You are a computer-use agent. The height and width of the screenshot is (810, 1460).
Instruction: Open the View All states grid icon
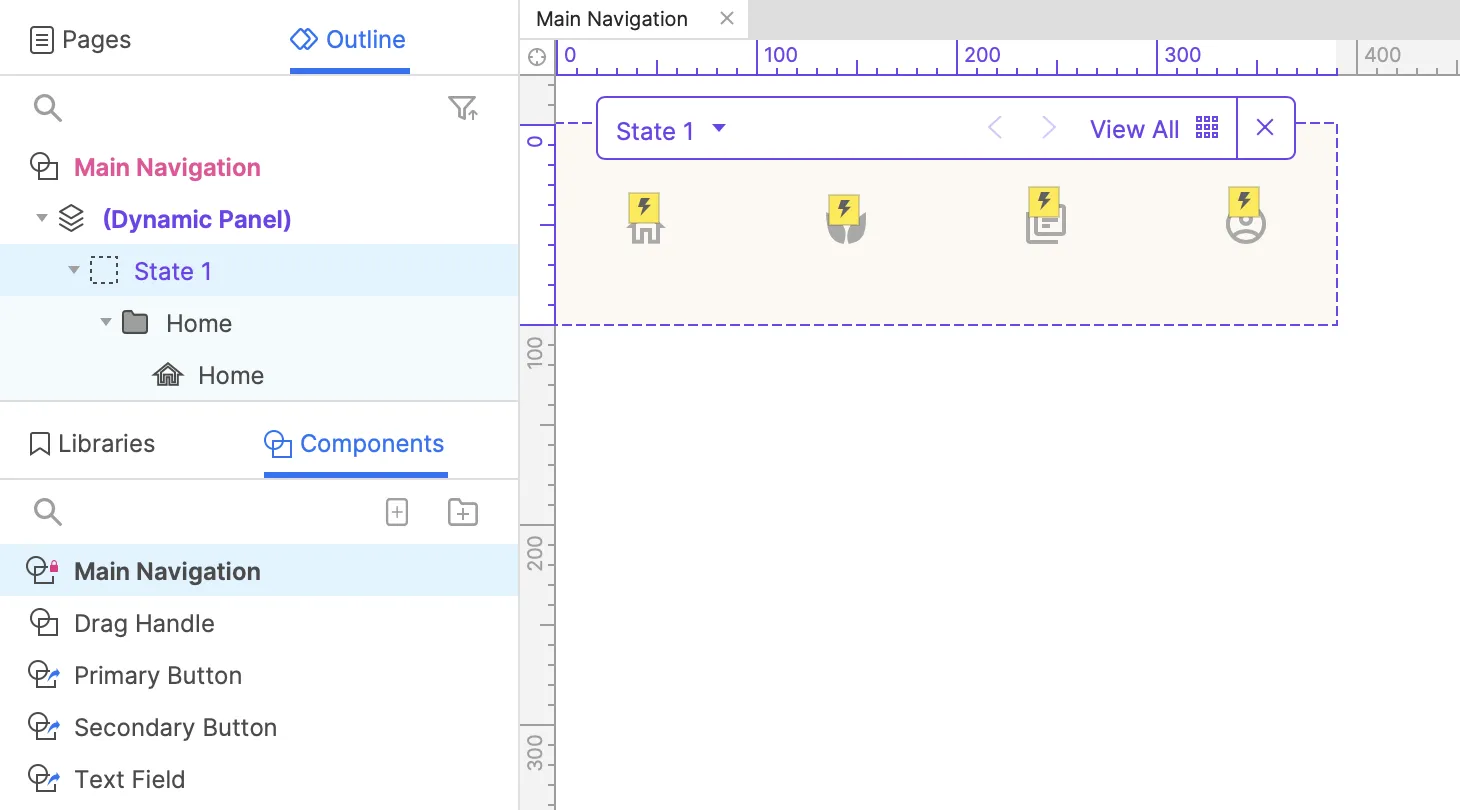coord(1207,128)
